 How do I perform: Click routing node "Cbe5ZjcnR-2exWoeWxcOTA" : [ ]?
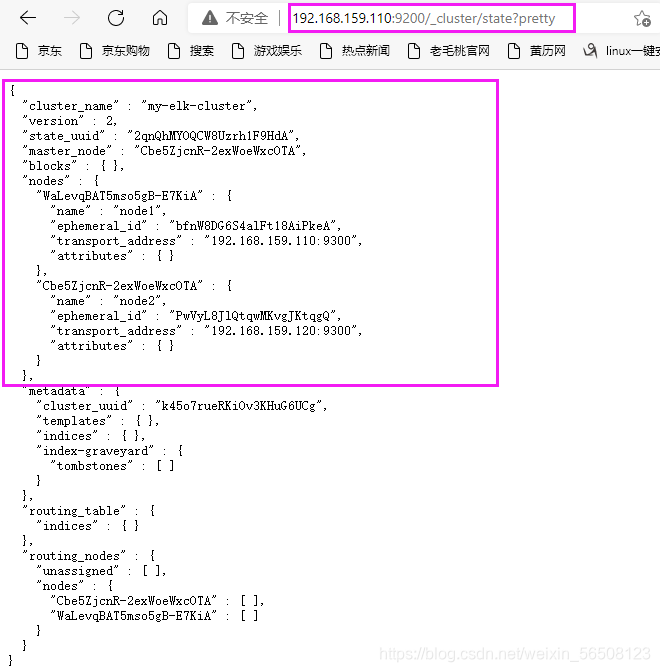[157, 601]
